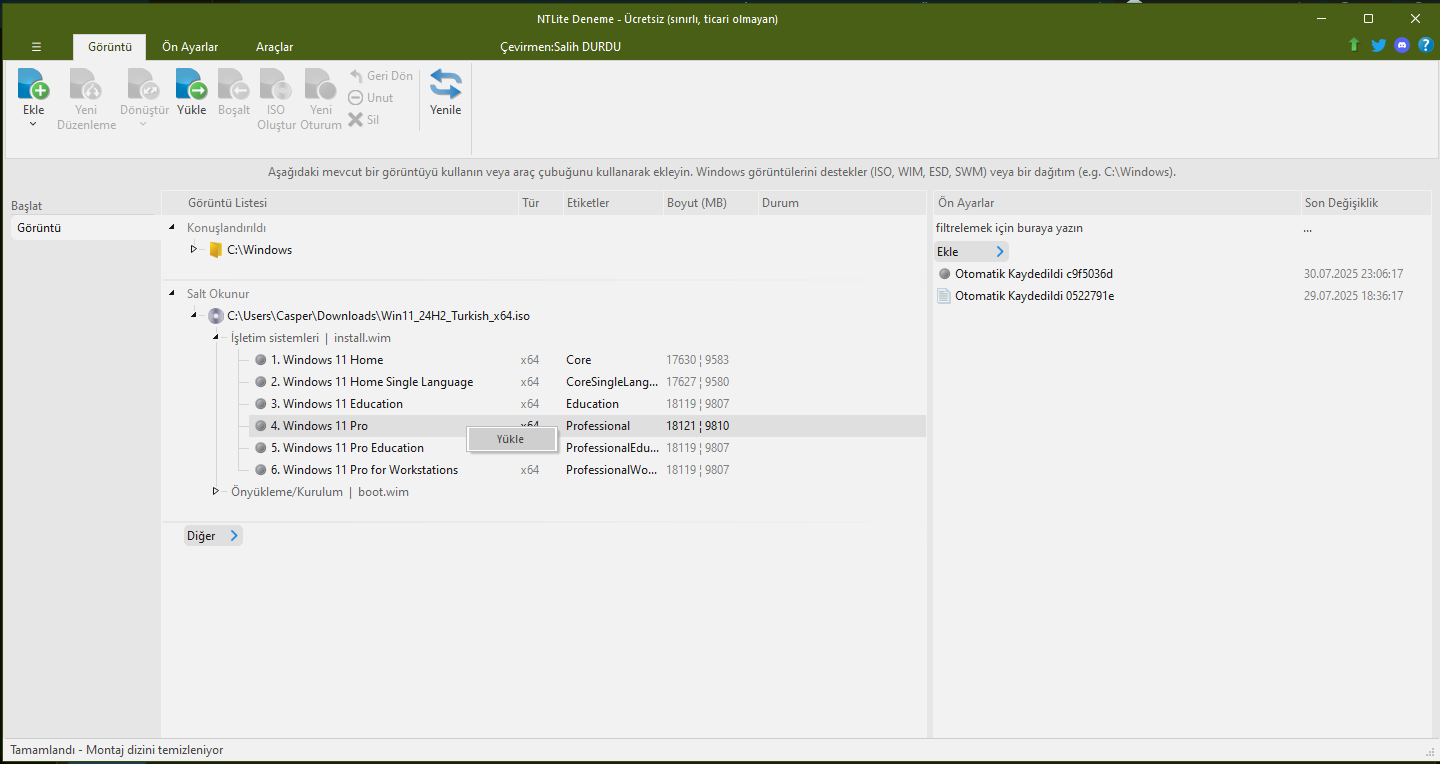Click the date 30.07.2025 23:06:17
The height and width of the screenshot is (764, 1440).
(1353, 274)
